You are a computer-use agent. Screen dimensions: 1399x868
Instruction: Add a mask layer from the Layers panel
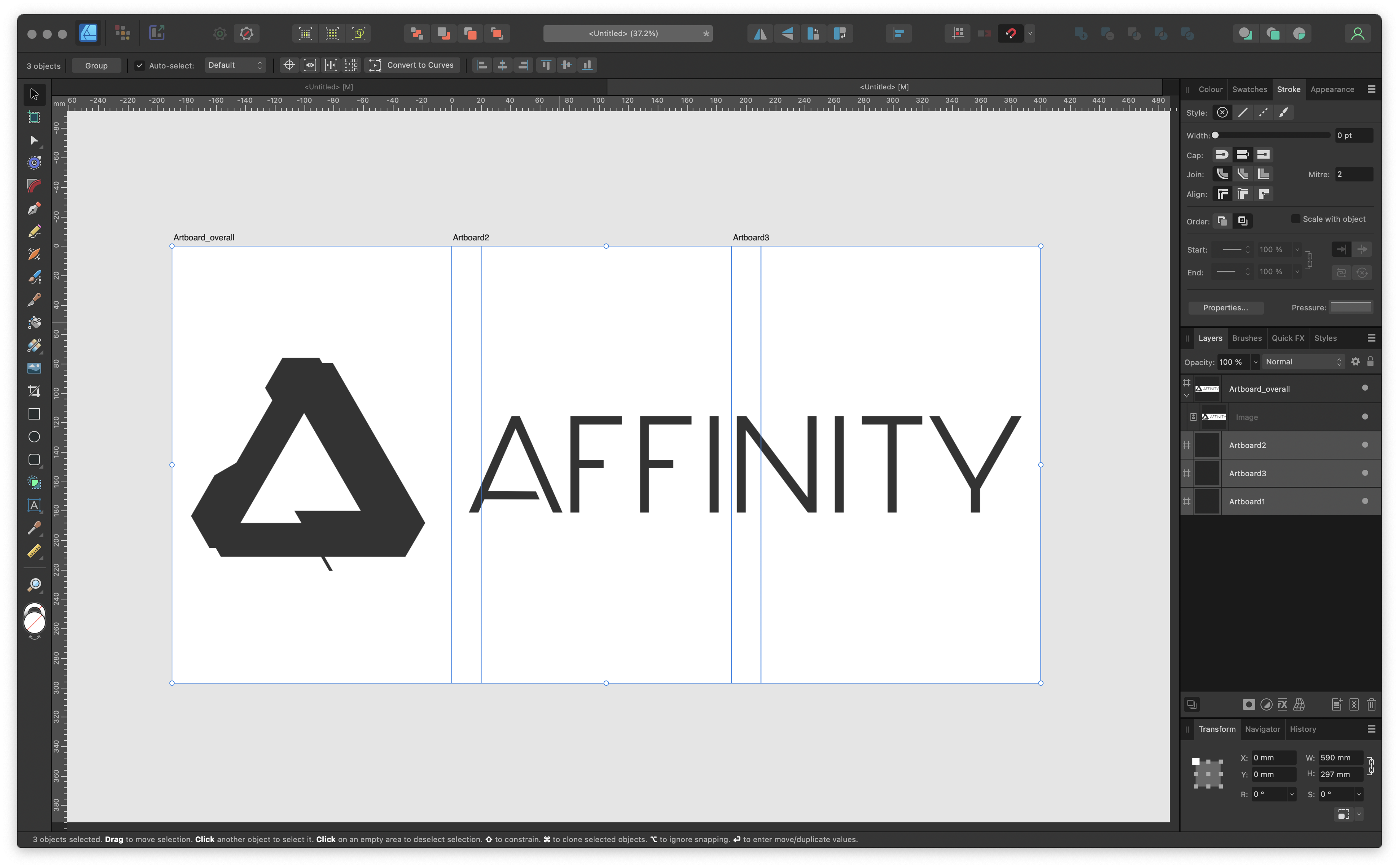1249,704
